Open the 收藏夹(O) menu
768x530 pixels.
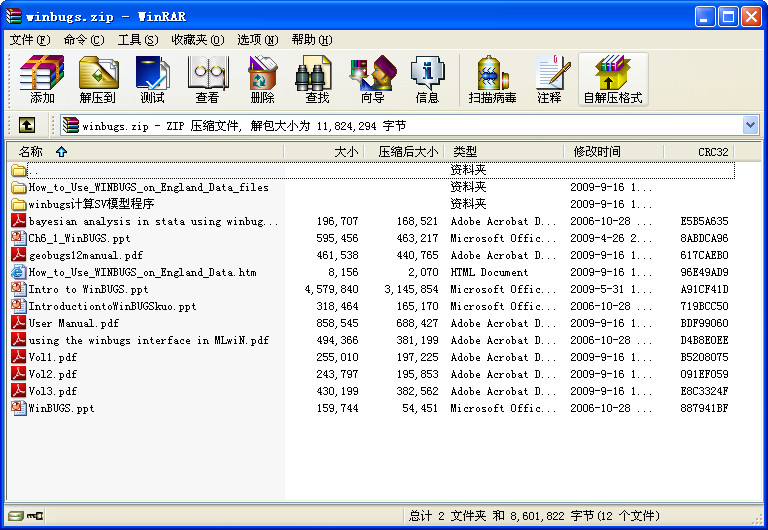pyautogui.click(x=197, y=40)
